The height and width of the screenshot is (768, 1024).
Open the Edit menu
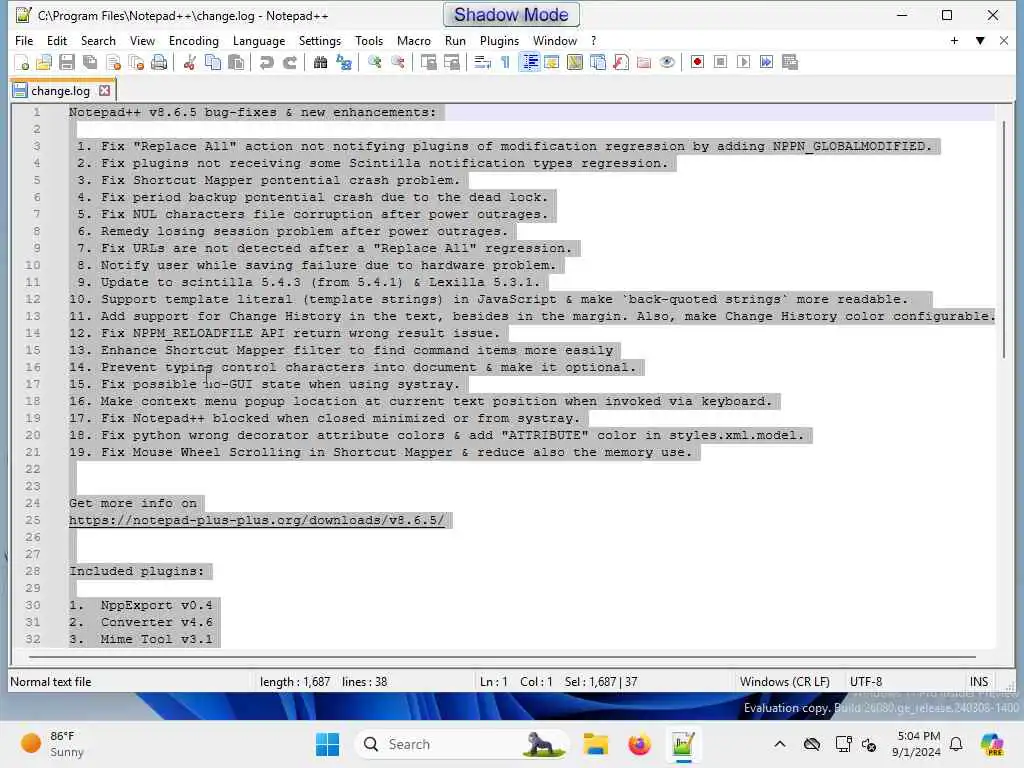(x=57, y=40)
